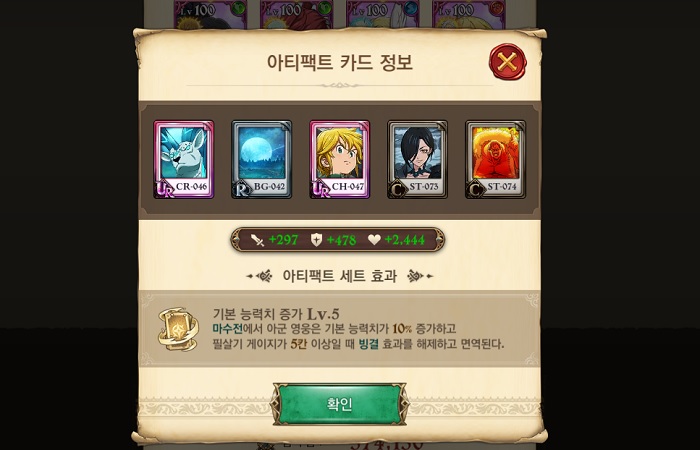Select the ST-074 red giant card

coord(496,159)
